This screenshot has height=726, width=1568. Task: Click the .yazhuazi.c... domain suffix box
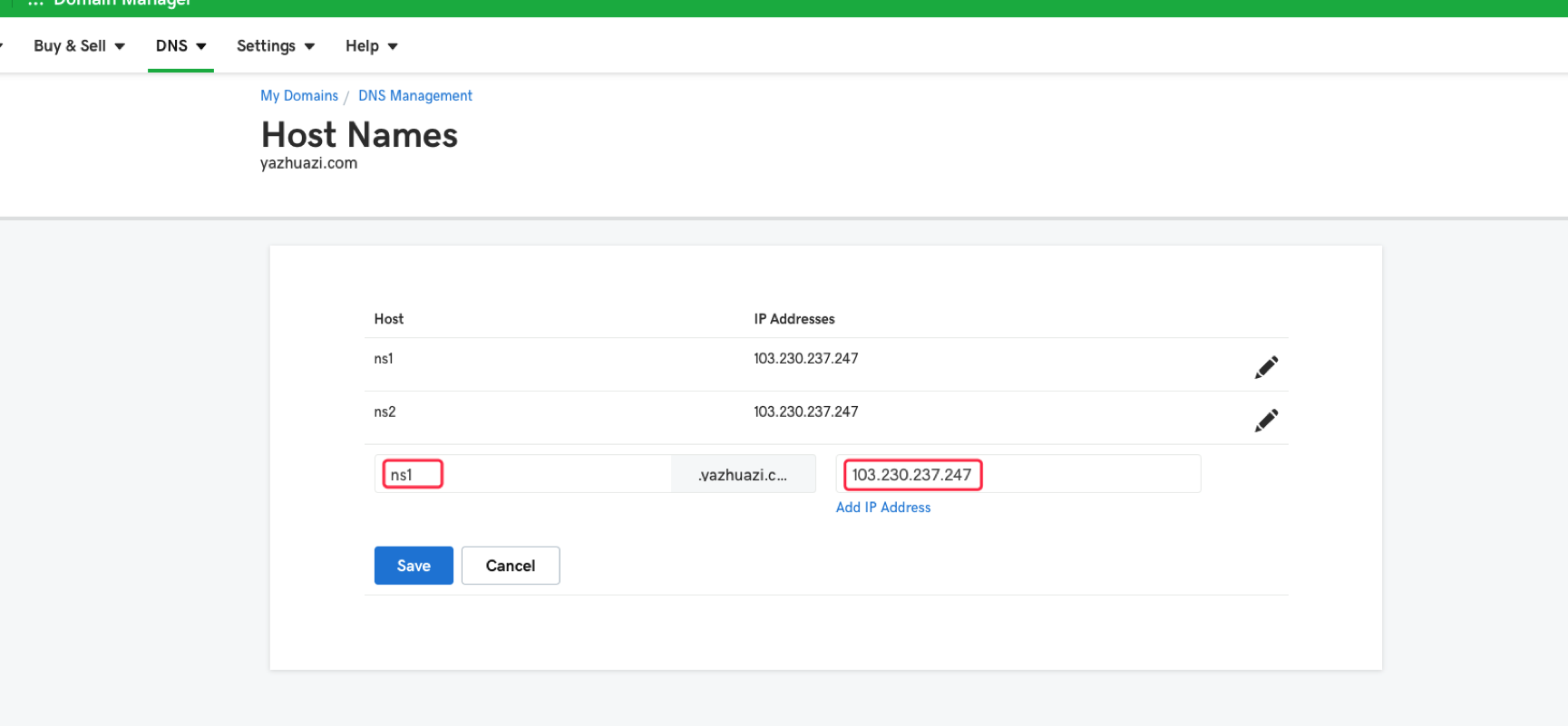pos(743,475)
